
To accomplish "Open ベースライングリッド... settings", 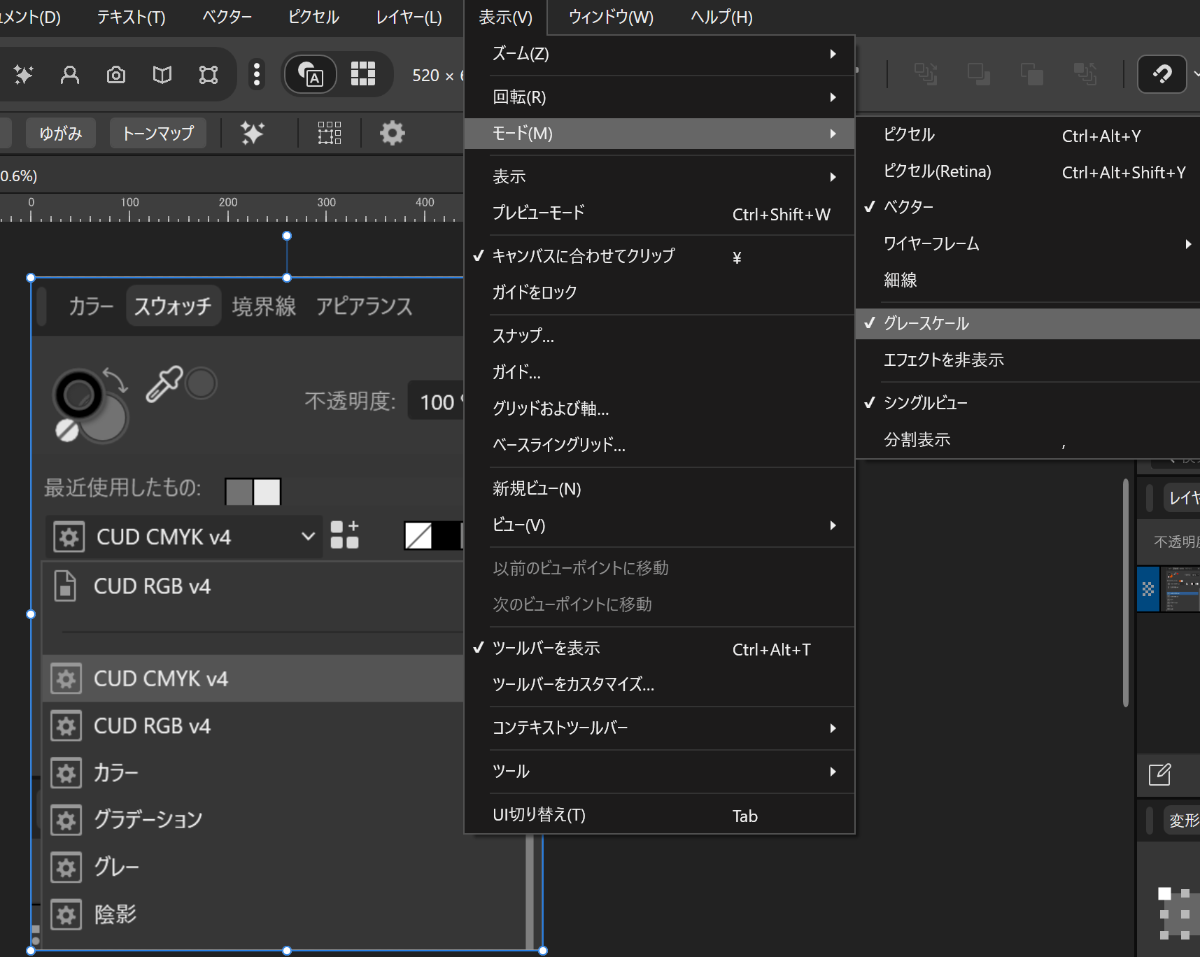I will (660, 445).
